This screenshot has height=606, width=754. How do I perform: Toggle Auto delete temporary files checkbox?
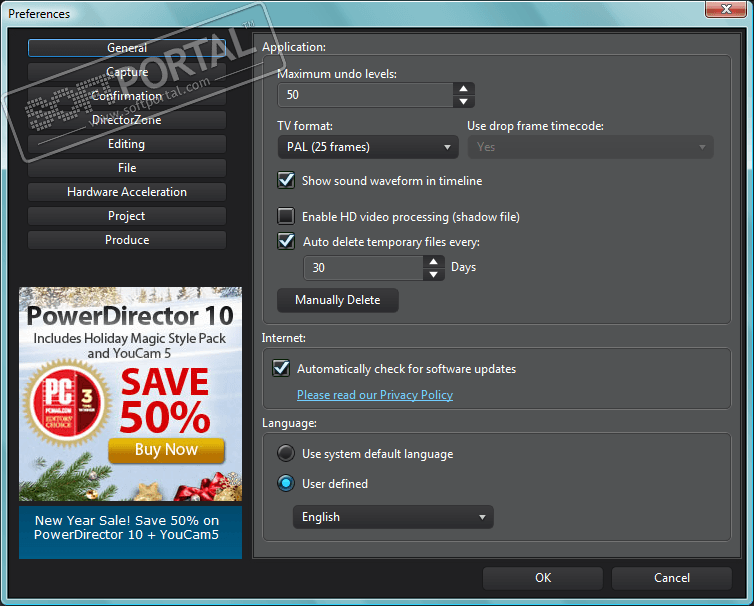click(286, 241)
